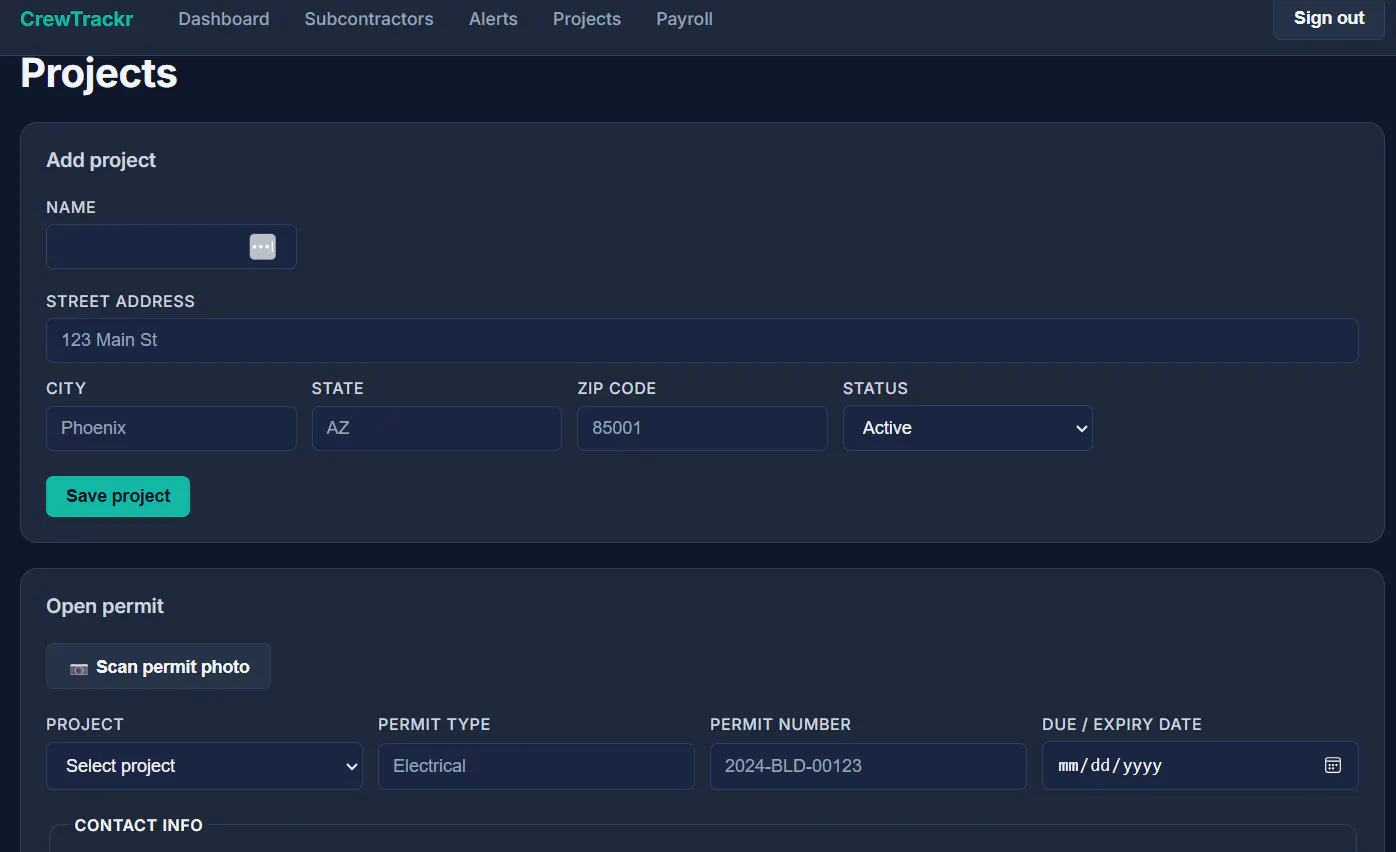Sign out of the account

coord(1328,18)
